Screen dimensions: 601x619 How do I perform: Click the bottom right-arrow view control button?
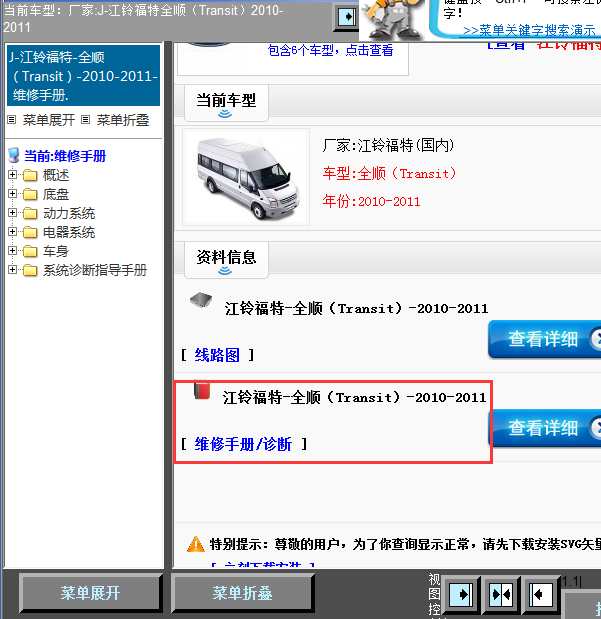pos(460,595)
